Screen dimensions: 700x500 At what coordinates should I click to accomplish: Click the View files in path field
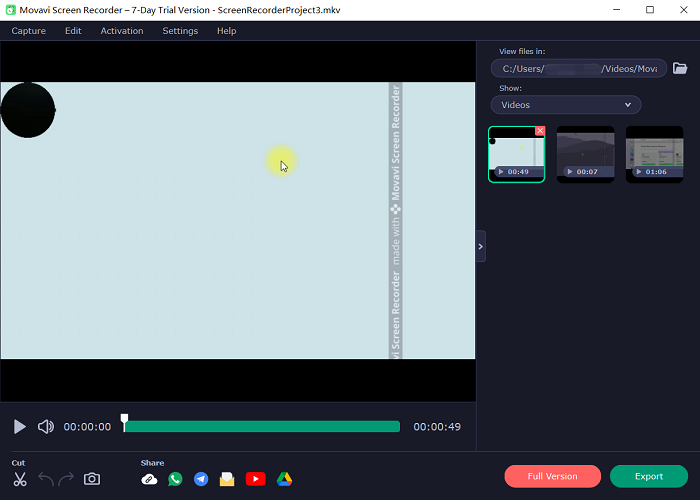tap(579, 68)
